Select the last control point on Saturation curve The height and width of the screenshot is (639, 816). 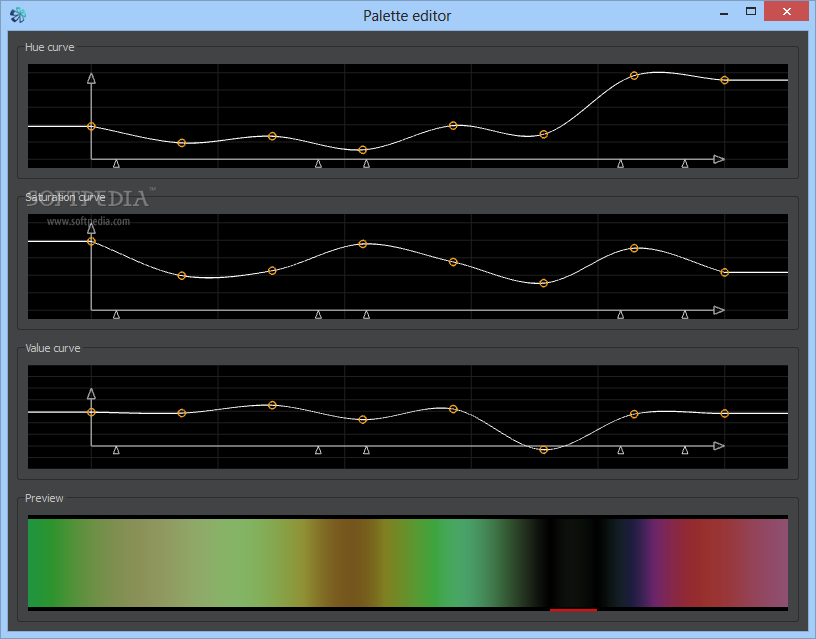[724, 272]
